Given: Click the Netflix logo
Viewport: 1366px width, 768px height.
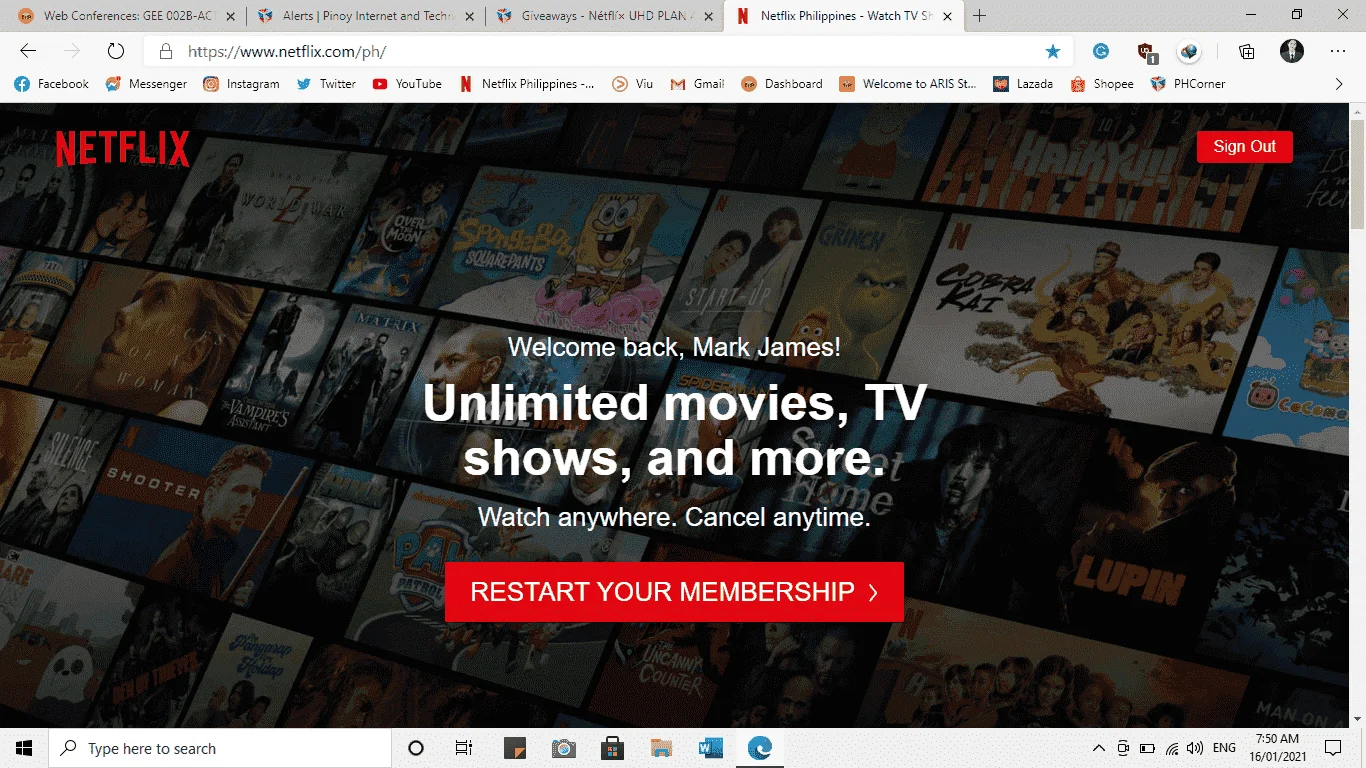Looking at the screenshot, I should click(123, 149).
